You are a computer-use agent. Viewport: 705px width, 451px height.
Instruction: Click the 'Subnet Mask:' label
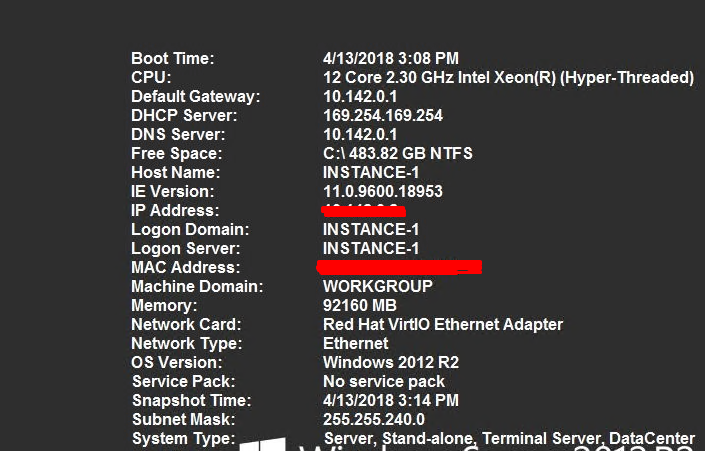click(183, 420)
